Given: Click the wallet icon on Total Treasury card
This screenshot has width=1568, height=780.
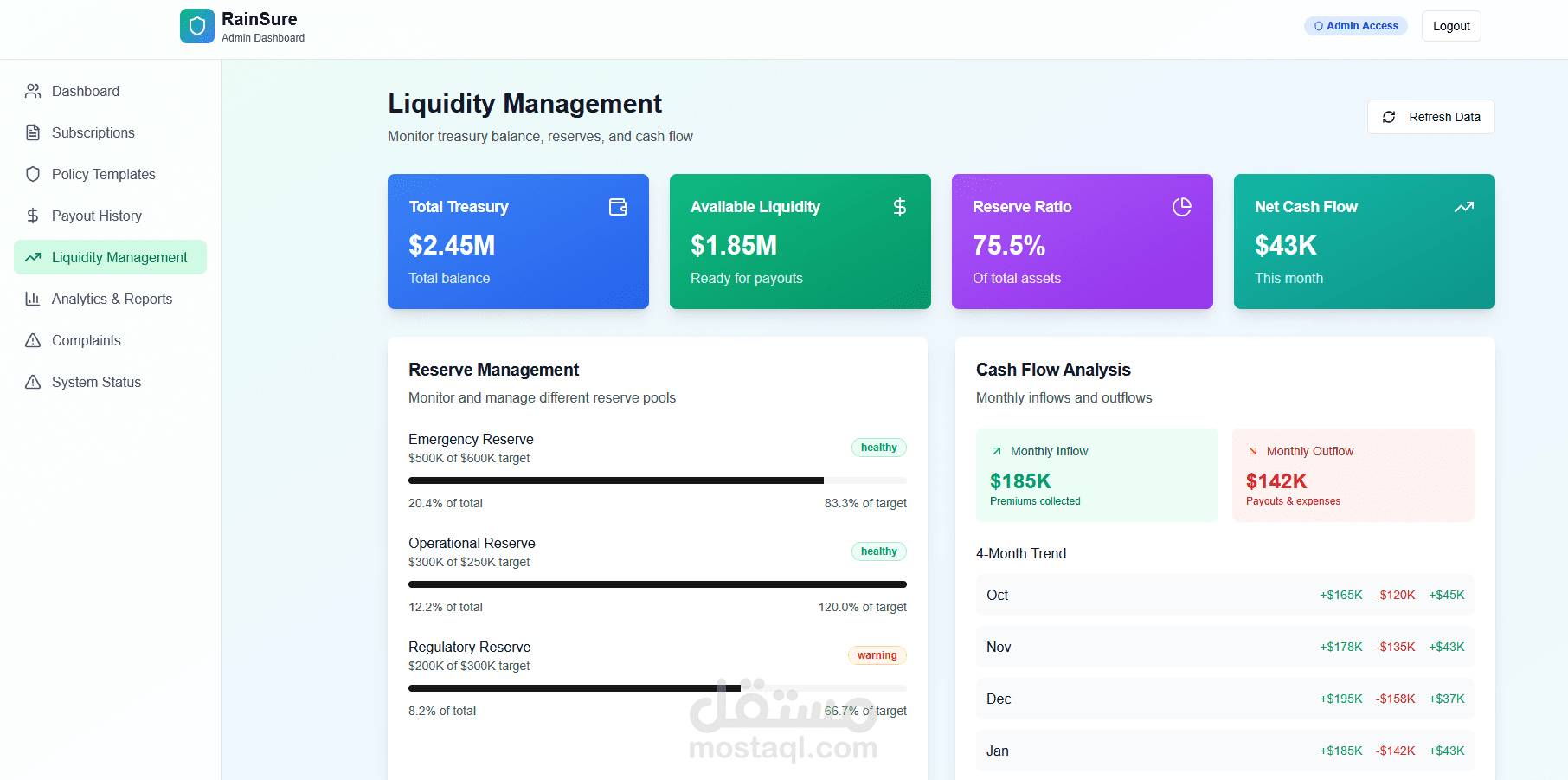Looking at the screenshot, I should pyautogui.click(x=618, y=207).
